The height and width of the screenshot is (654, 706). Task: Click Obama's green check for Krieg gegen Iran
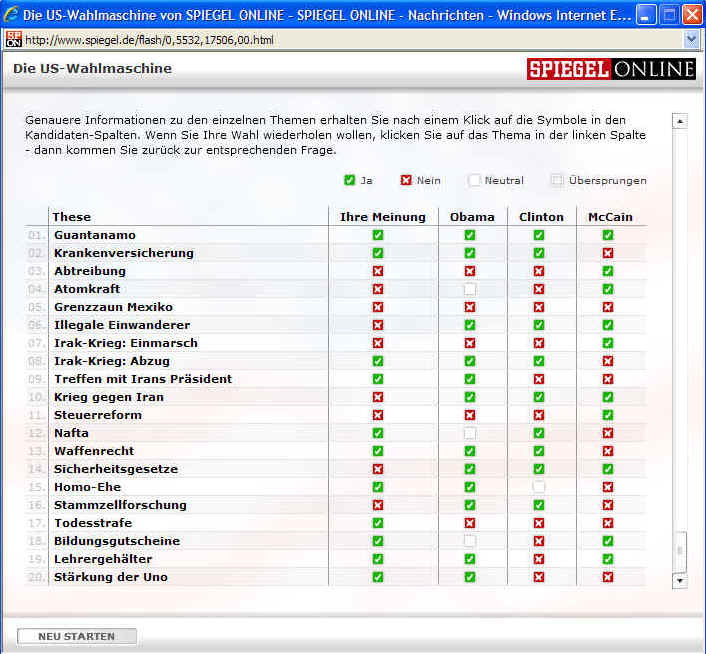pos(470,397)
